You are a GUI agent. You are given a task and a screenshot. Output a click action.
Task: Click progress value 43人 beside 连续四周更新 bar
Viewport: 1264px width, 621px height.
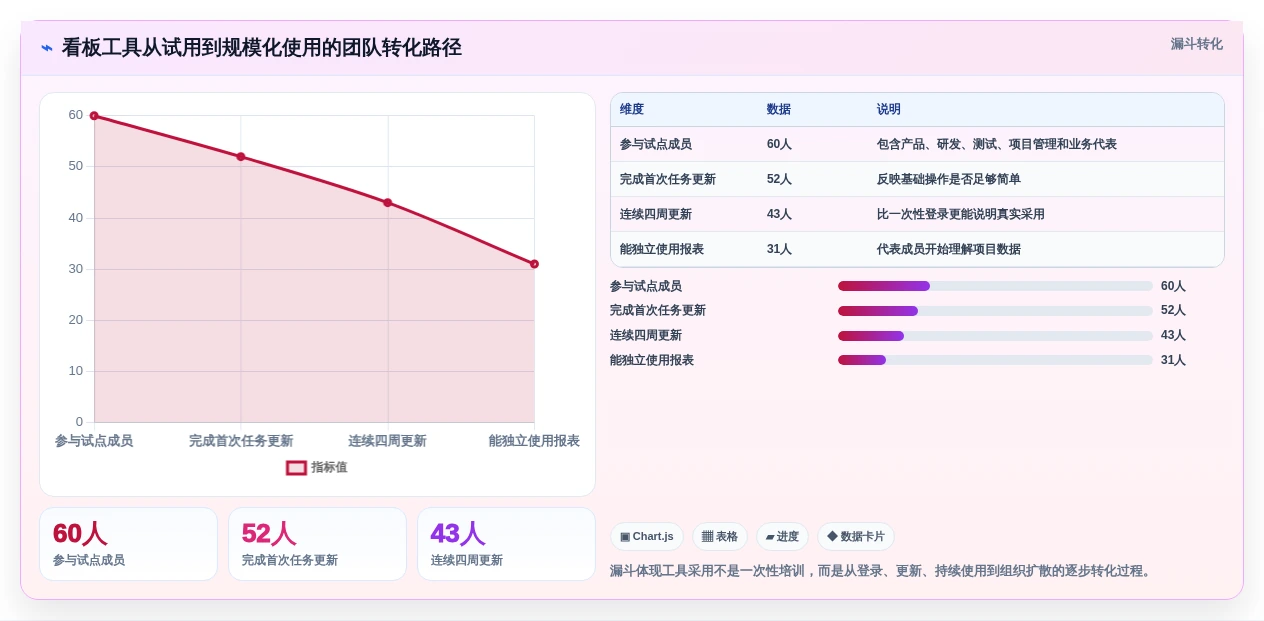pos(1173,336)
